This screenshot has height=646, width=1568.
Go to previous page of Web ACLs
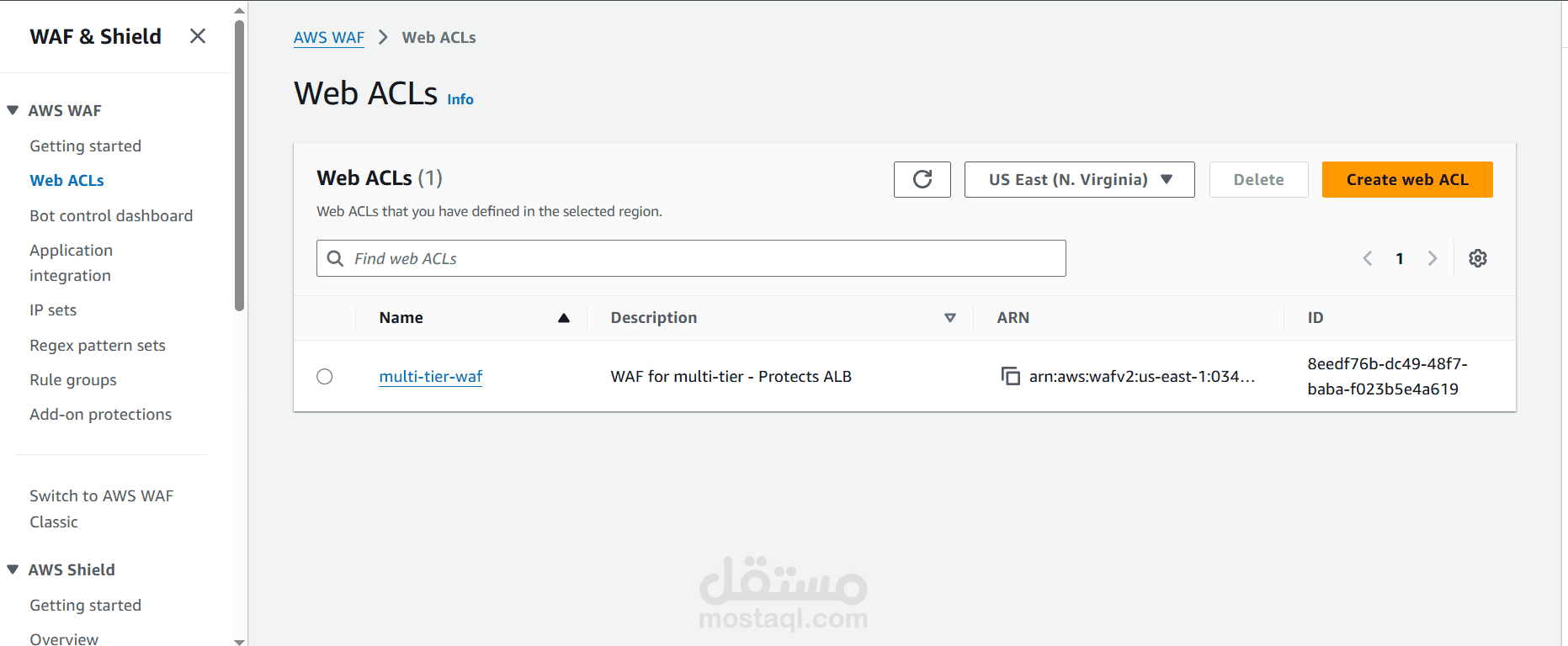tap(1368, 258)
